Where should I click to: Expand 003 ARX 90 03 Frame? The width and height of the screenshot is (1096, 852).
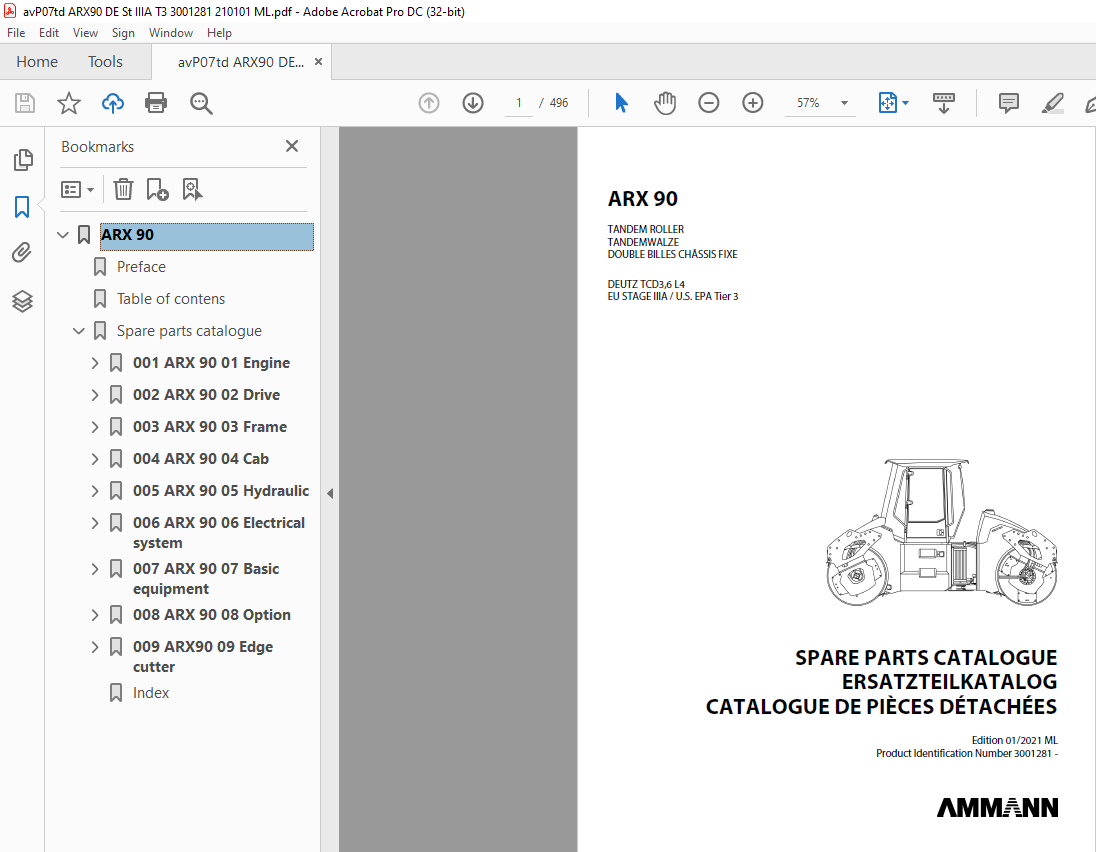click(95, 427)
